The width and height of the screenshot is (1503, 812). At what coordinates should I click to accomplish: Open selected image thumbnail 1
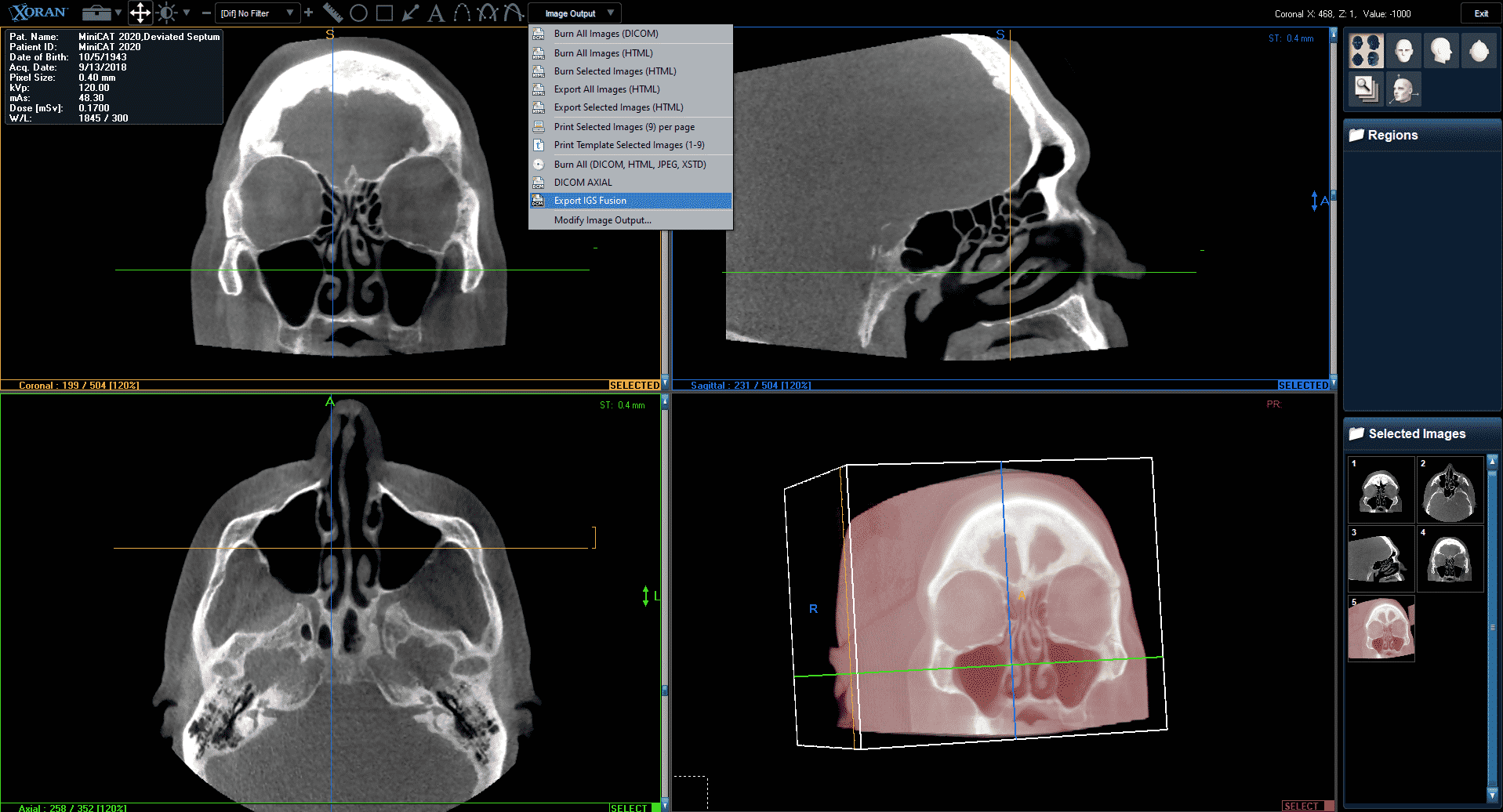[x=1381, y=490]
